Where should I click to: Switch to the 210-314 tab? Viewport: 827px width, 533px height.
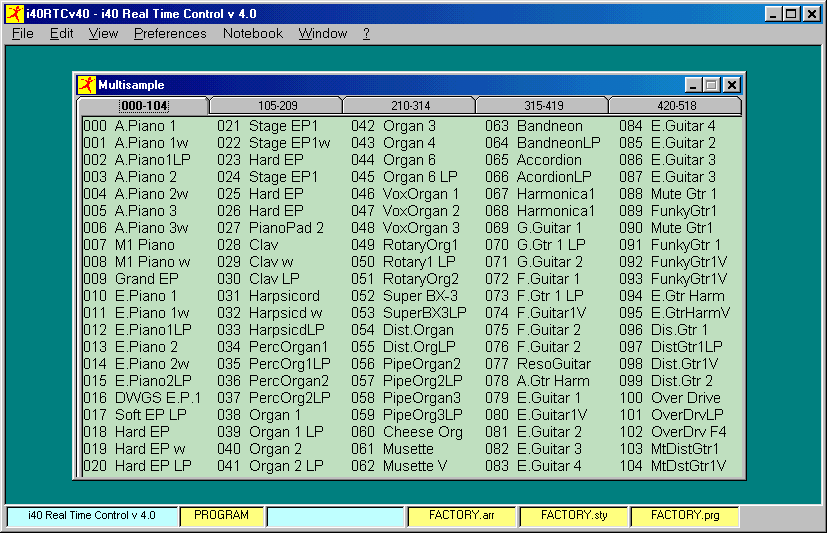coord(409,105)
